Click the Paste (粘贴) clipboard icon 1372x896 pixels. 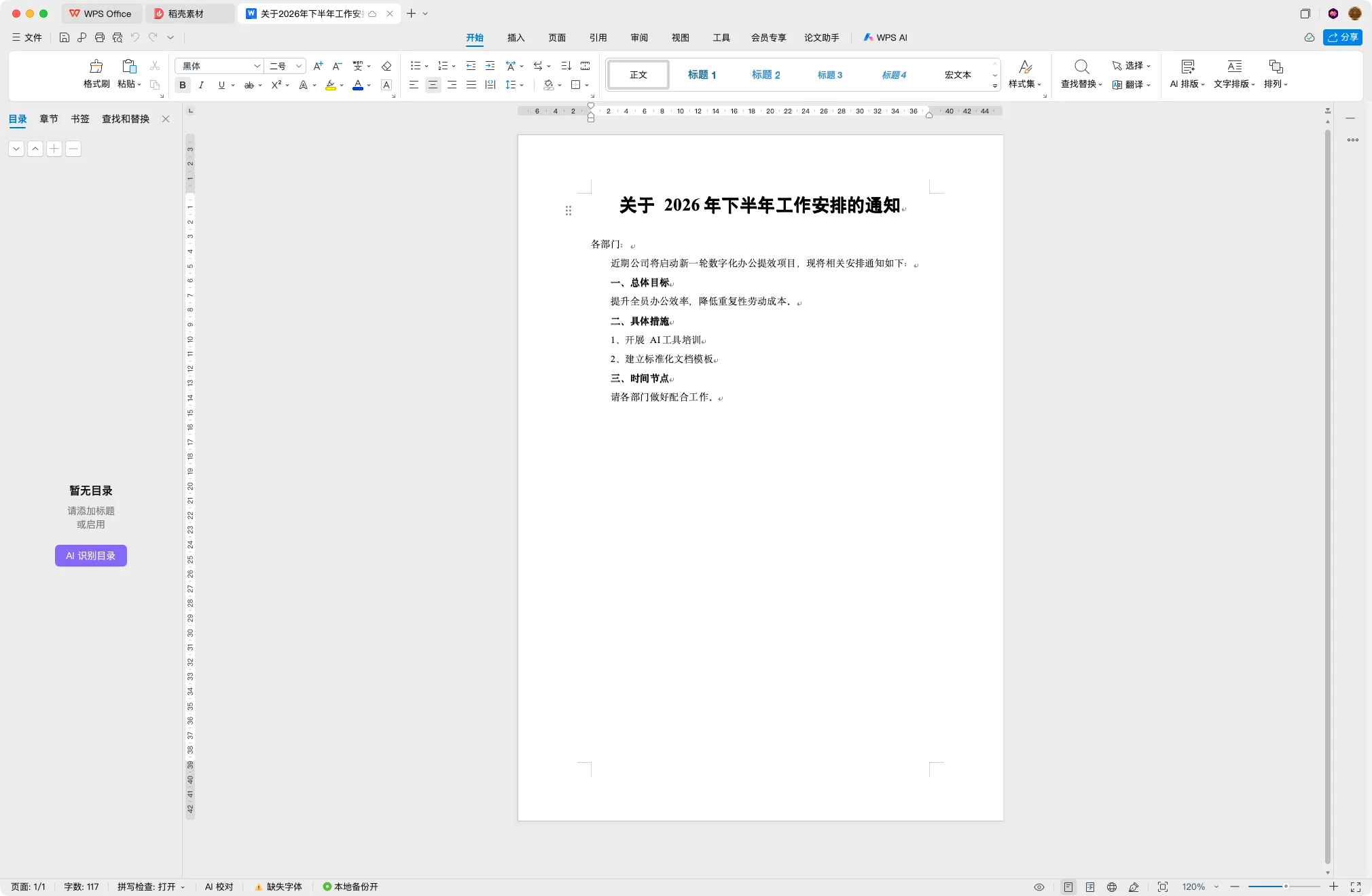[129, 66]
